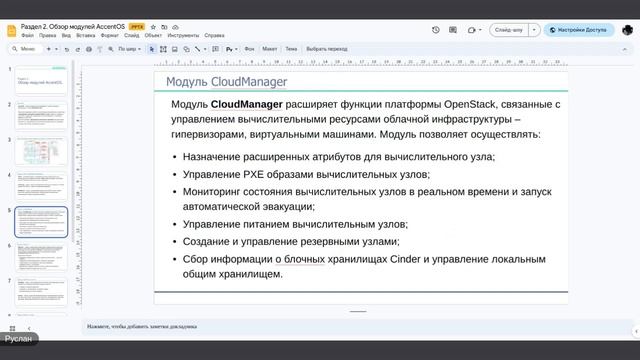Star the presentation with the star icon
Screen dimensions: 640x360
[153, 27]
